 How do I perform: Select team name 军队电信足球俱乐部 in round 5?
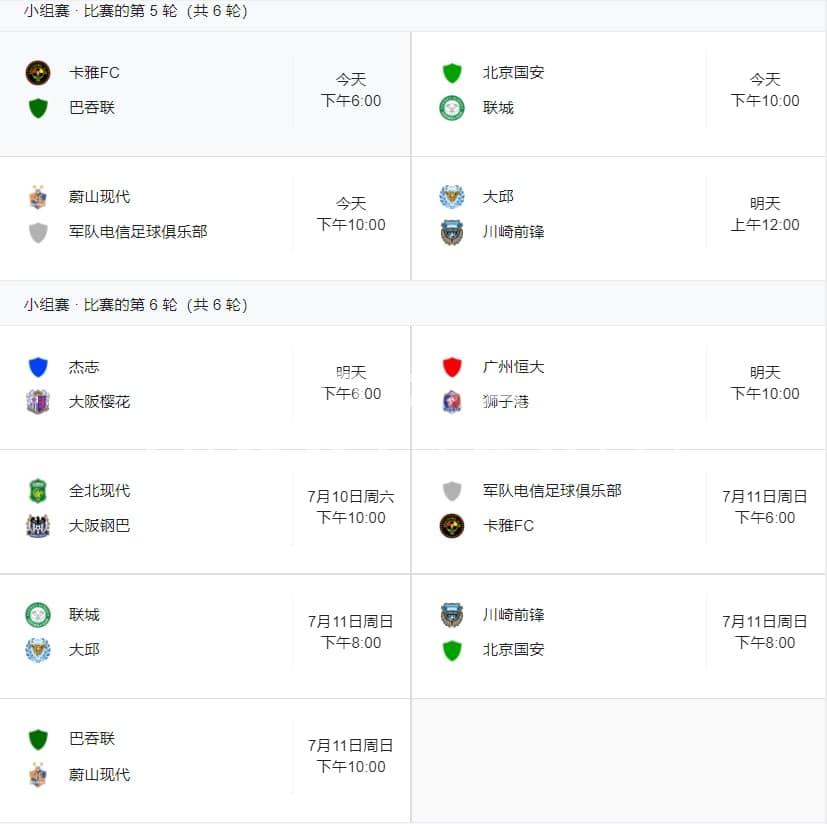coord(138,232)
